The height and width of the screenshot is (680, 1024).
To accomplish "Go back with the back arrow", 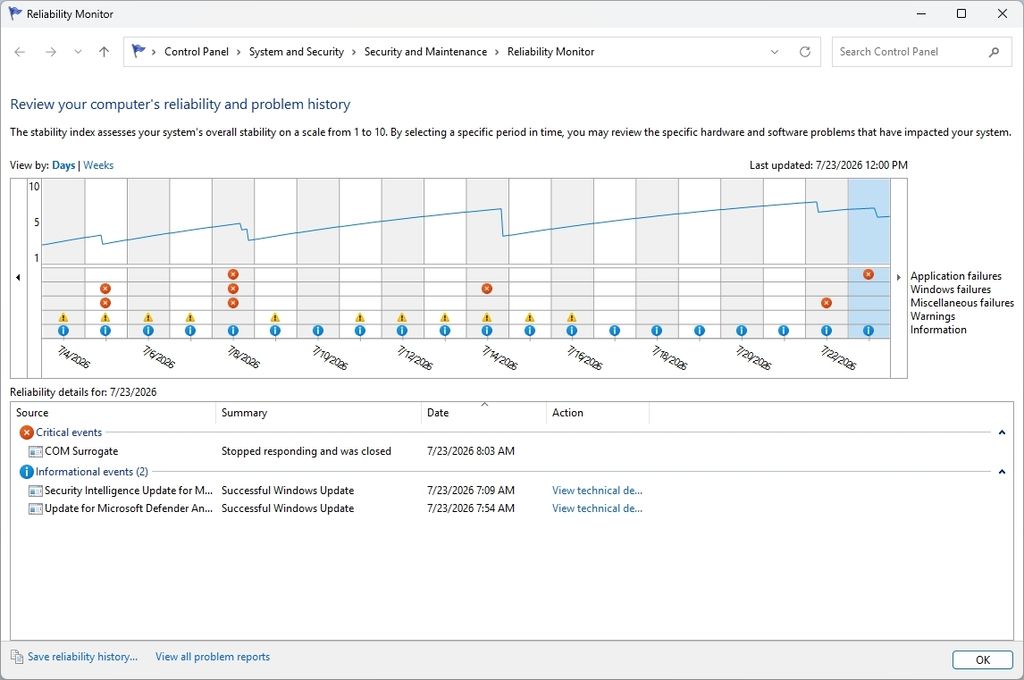I will click(x=20, y=52).
